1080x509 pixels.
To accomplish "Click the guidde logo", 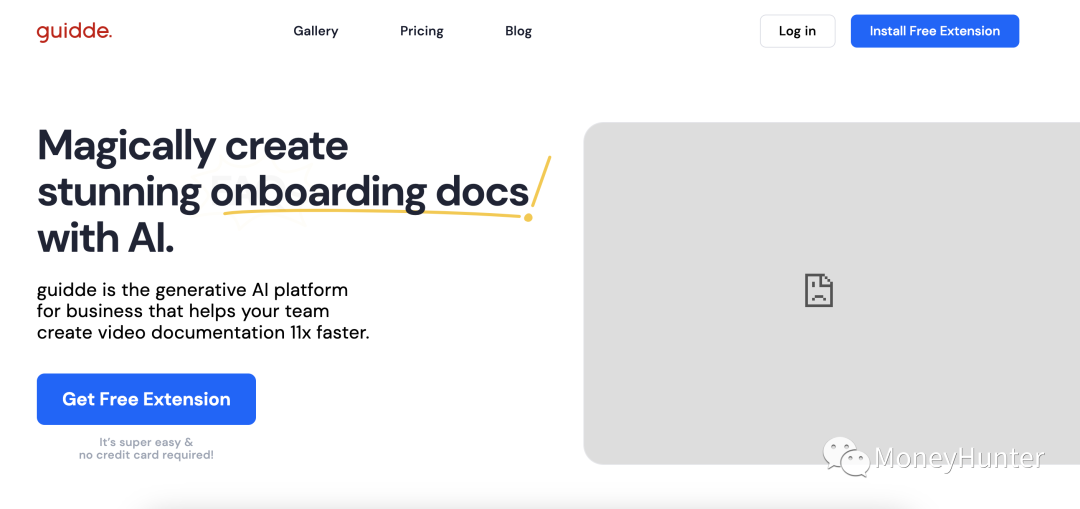I will (74, 32).
